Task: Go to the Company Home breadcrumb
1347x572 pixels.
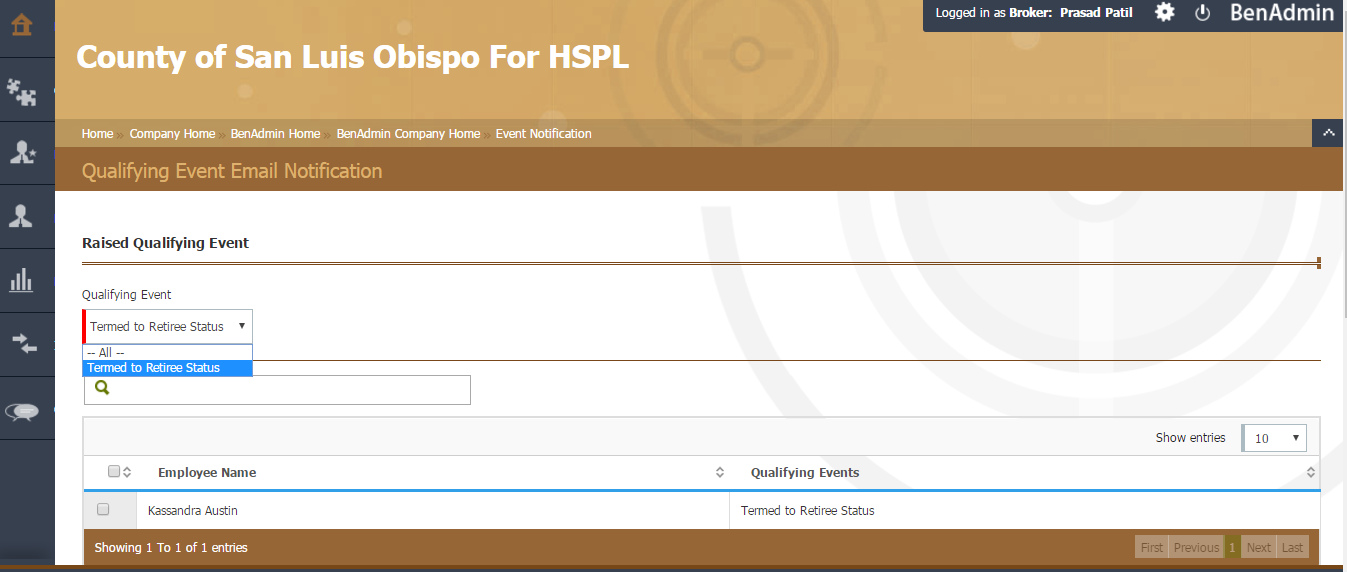Action: (172, 133)
